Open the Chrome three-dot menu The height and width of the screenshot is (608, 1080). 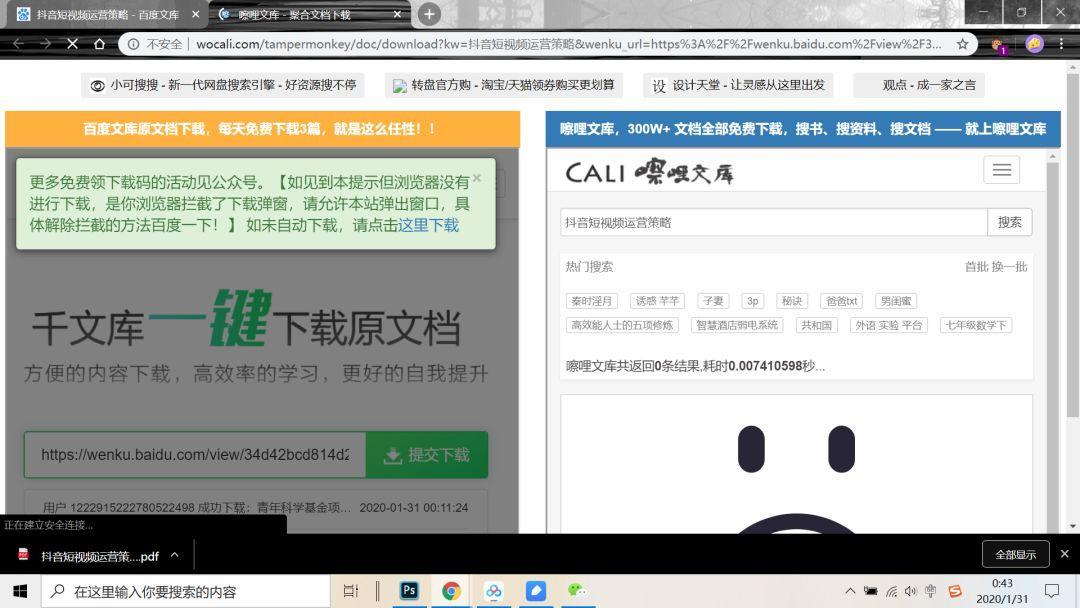(x=1062, y=44)
